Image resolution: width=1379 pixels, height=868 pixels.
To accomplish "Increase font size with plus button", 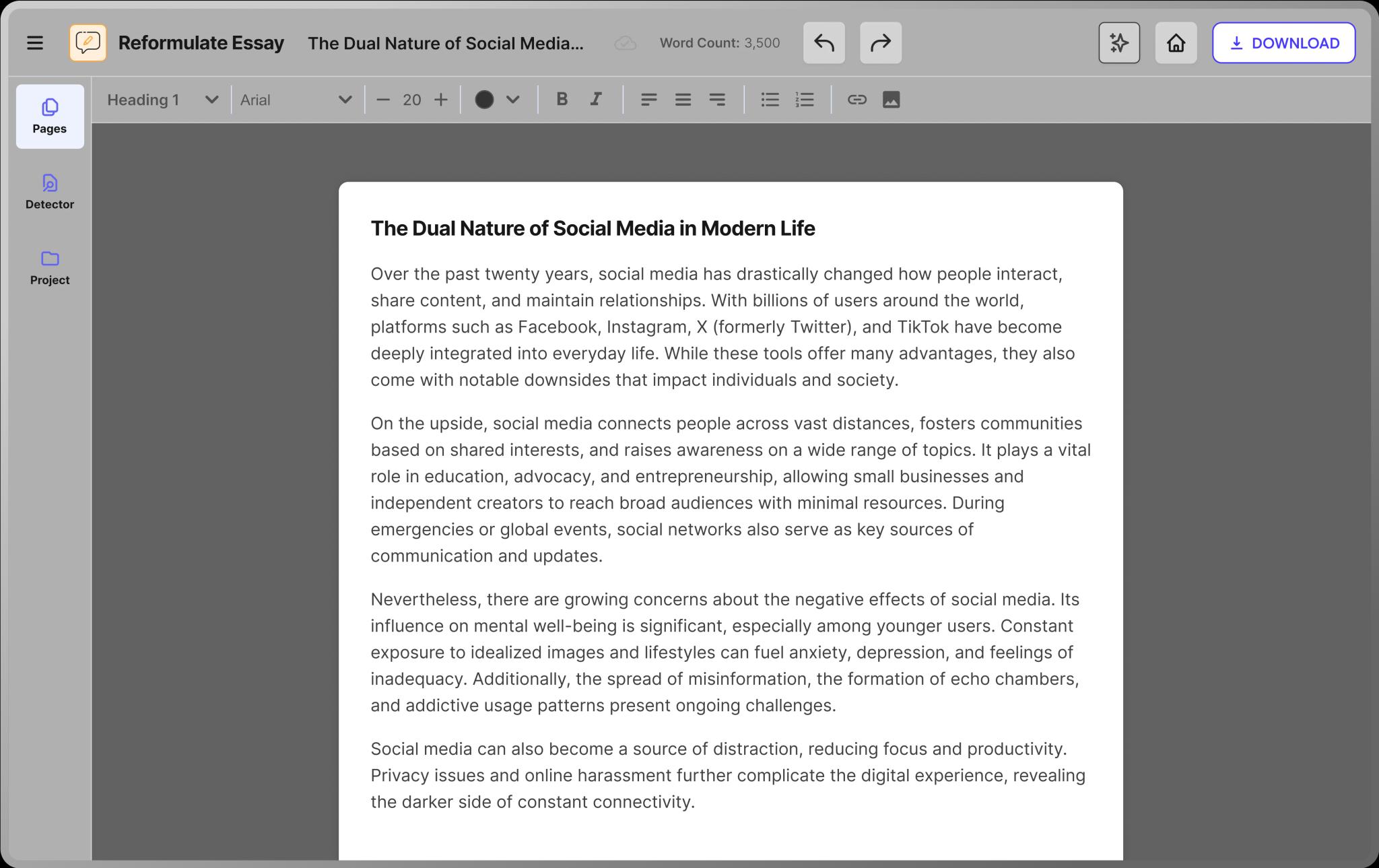I will 441,100.
